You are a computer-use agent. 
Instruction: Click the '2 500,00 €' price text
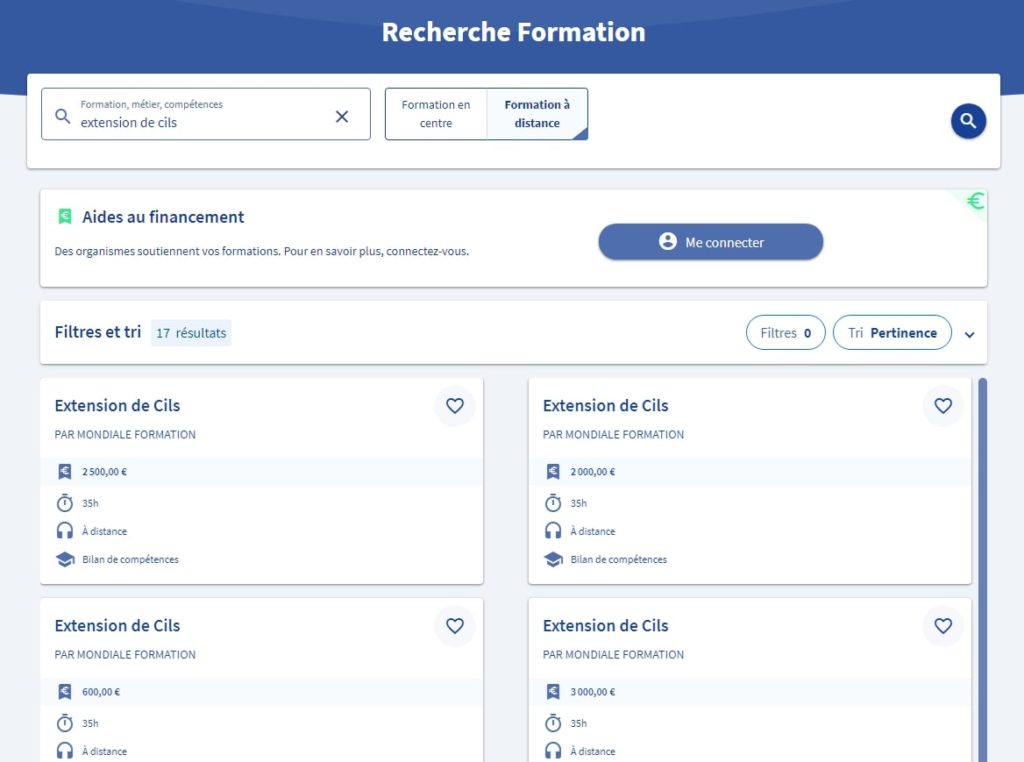(x=104, y=471)
